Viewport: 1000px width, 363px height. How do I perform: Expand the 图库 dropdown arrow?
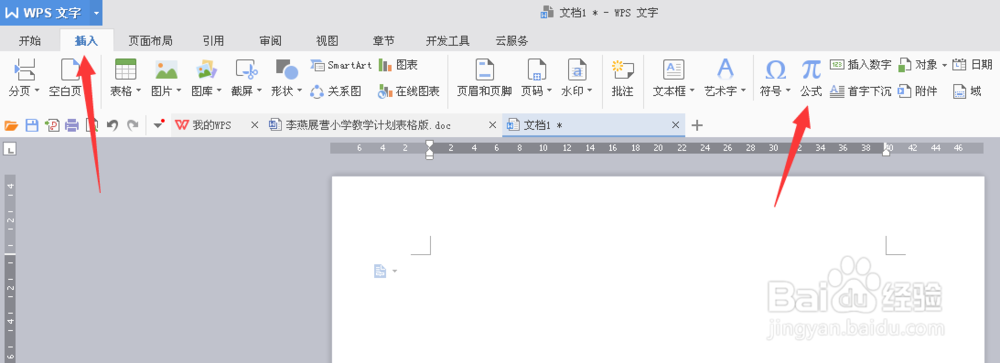click(219, 91)
